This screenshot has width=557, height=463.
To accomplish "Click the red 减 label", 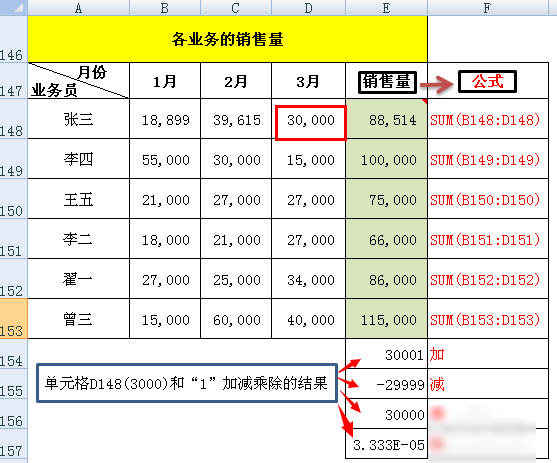I will click(437, 384).
